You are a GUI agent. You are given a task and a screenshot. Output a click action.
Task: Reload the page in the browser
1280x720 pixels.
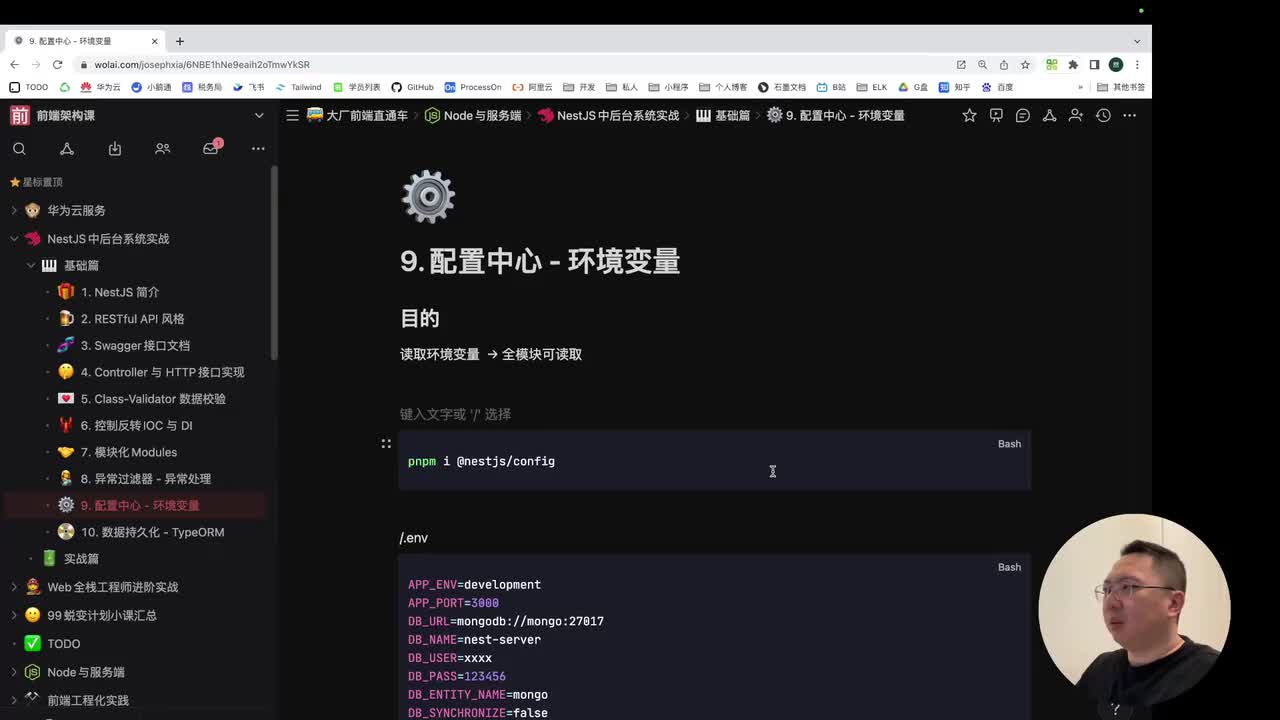tap(57, 64)
